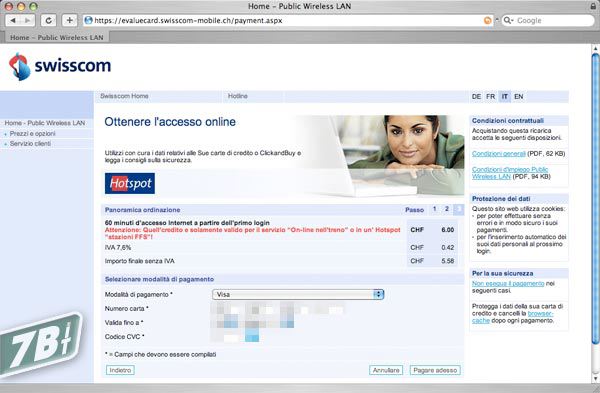Screen dimensions: 600x393
Task: Open Swisscom Home in the top navigation
Action: point(124,96)
